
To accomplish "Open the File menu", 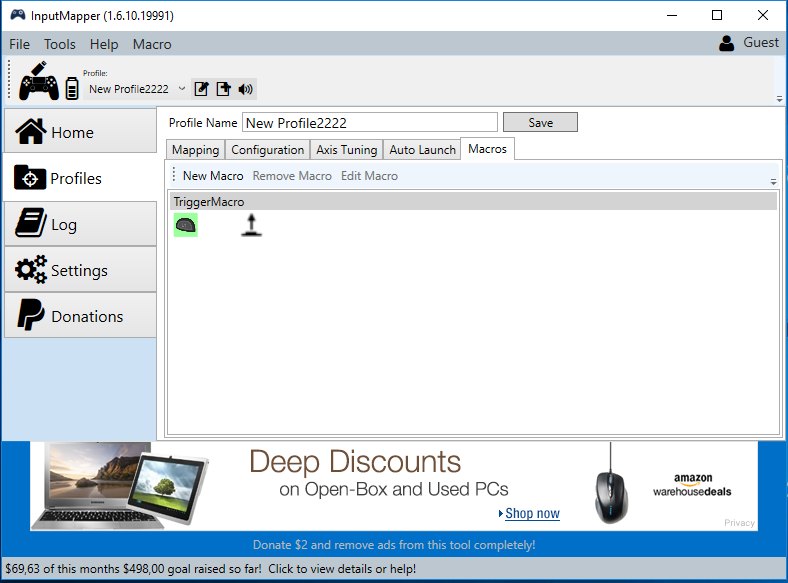I will [x=20, y=44].
